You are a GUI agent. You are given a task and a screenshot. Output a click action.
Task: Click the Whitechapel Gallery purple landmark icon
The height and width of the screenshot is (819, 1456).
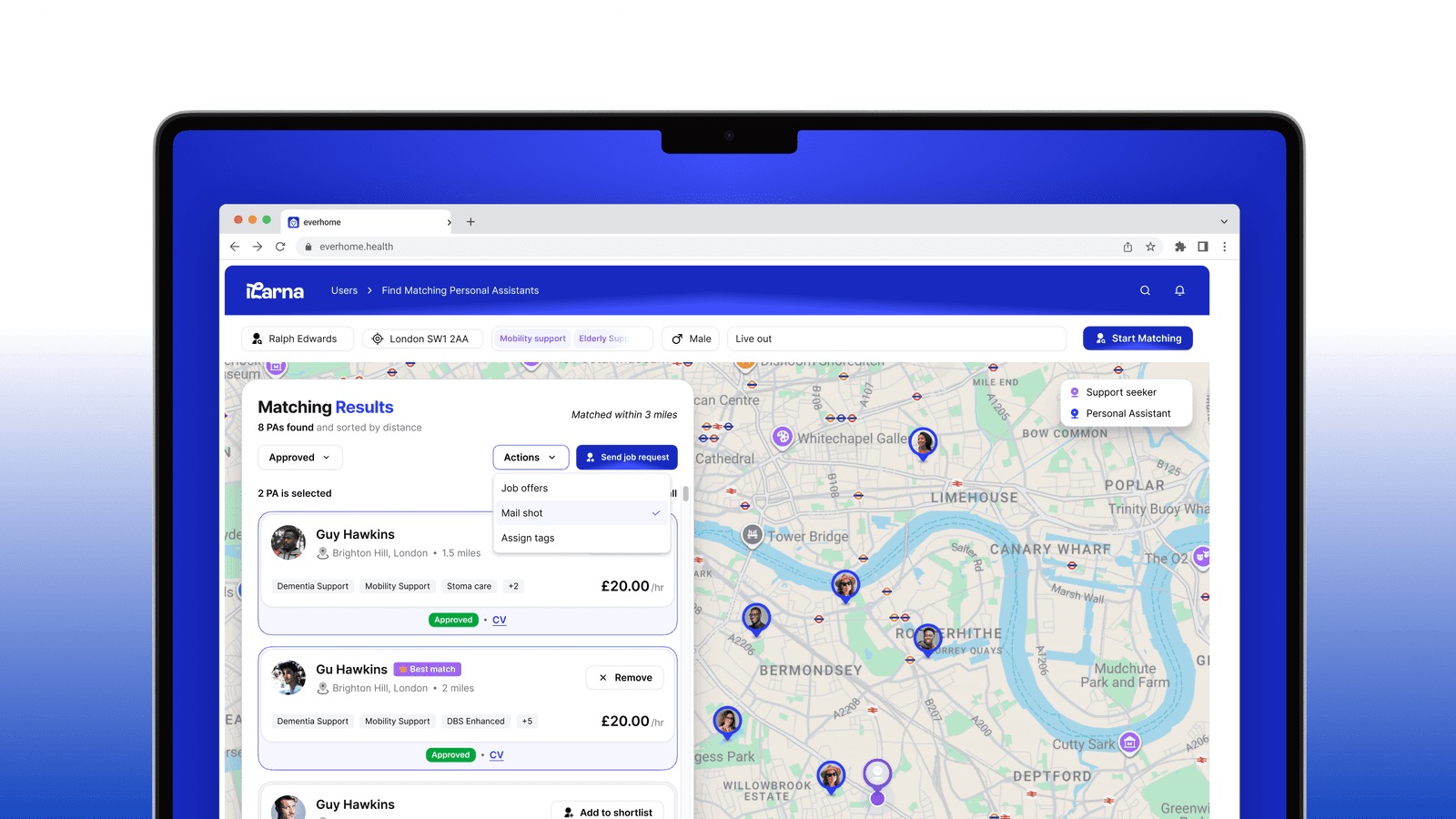click(783, 437)
